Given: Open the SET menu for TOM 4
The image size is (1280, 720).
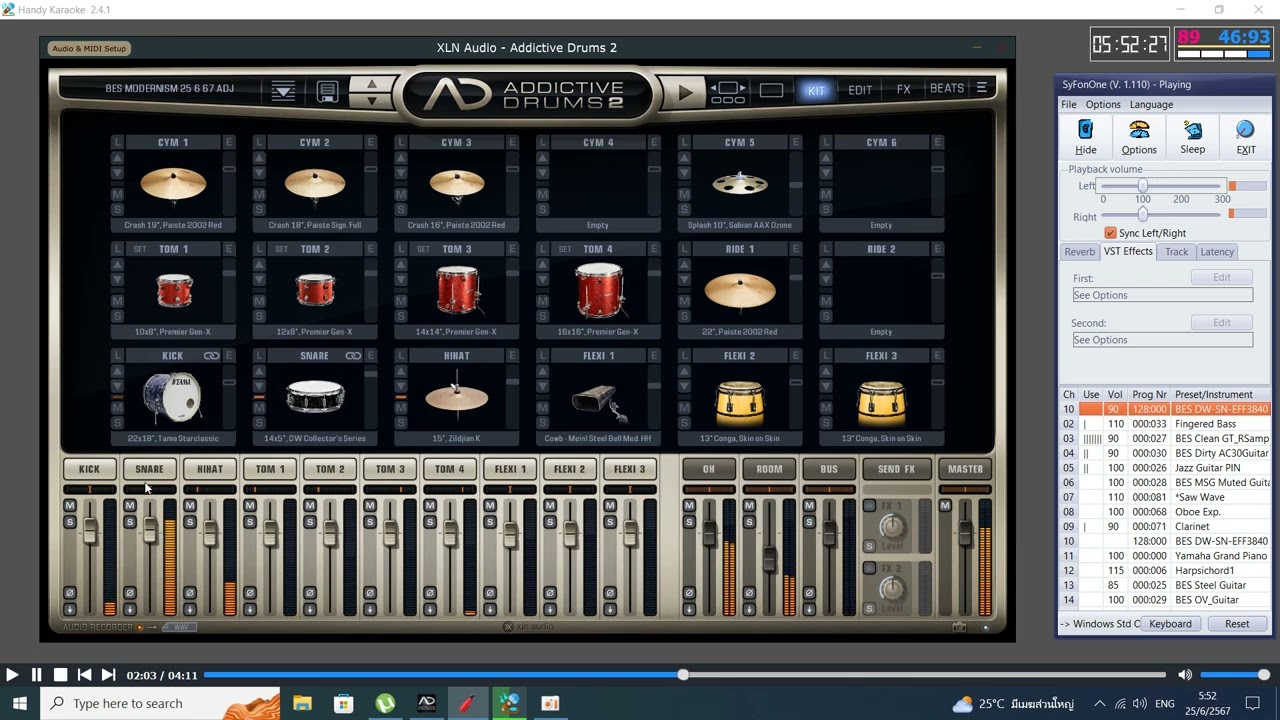Looking at the screenshot, I should coord(565,249).
